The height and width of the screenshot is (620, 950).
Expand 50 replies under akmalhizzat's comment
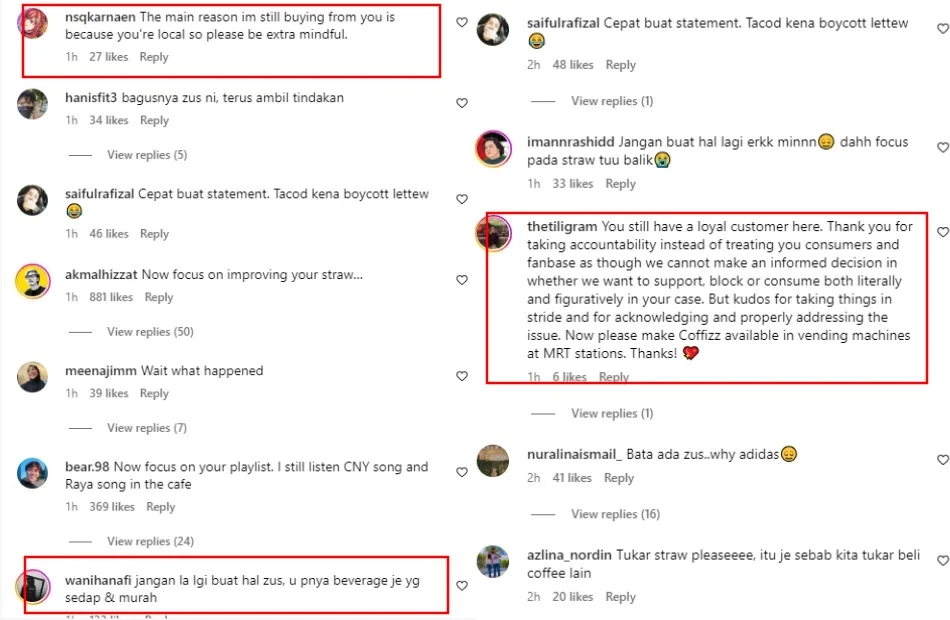pos(150,332)
